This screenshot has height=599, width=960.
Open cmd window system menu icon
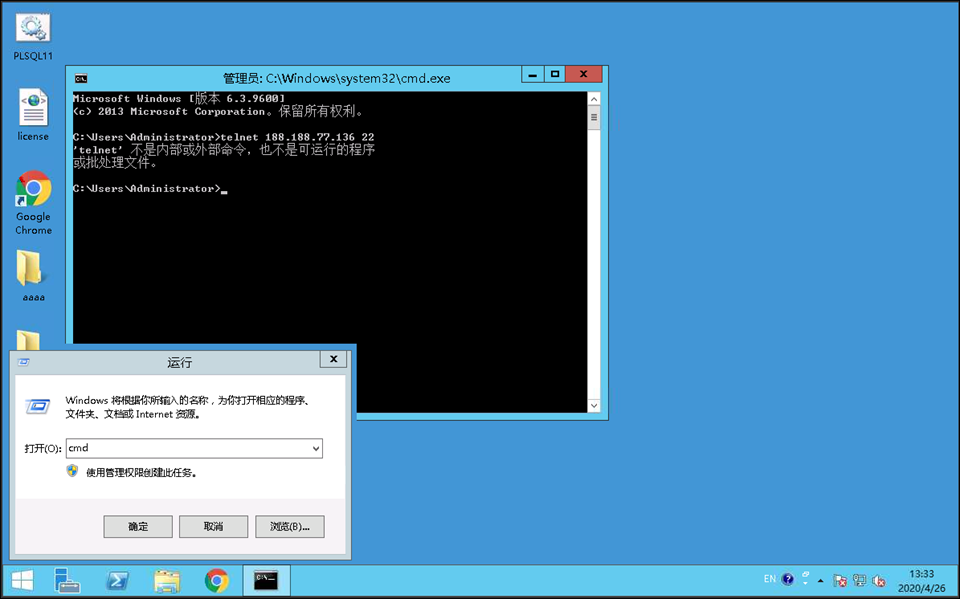coord(81,78)
